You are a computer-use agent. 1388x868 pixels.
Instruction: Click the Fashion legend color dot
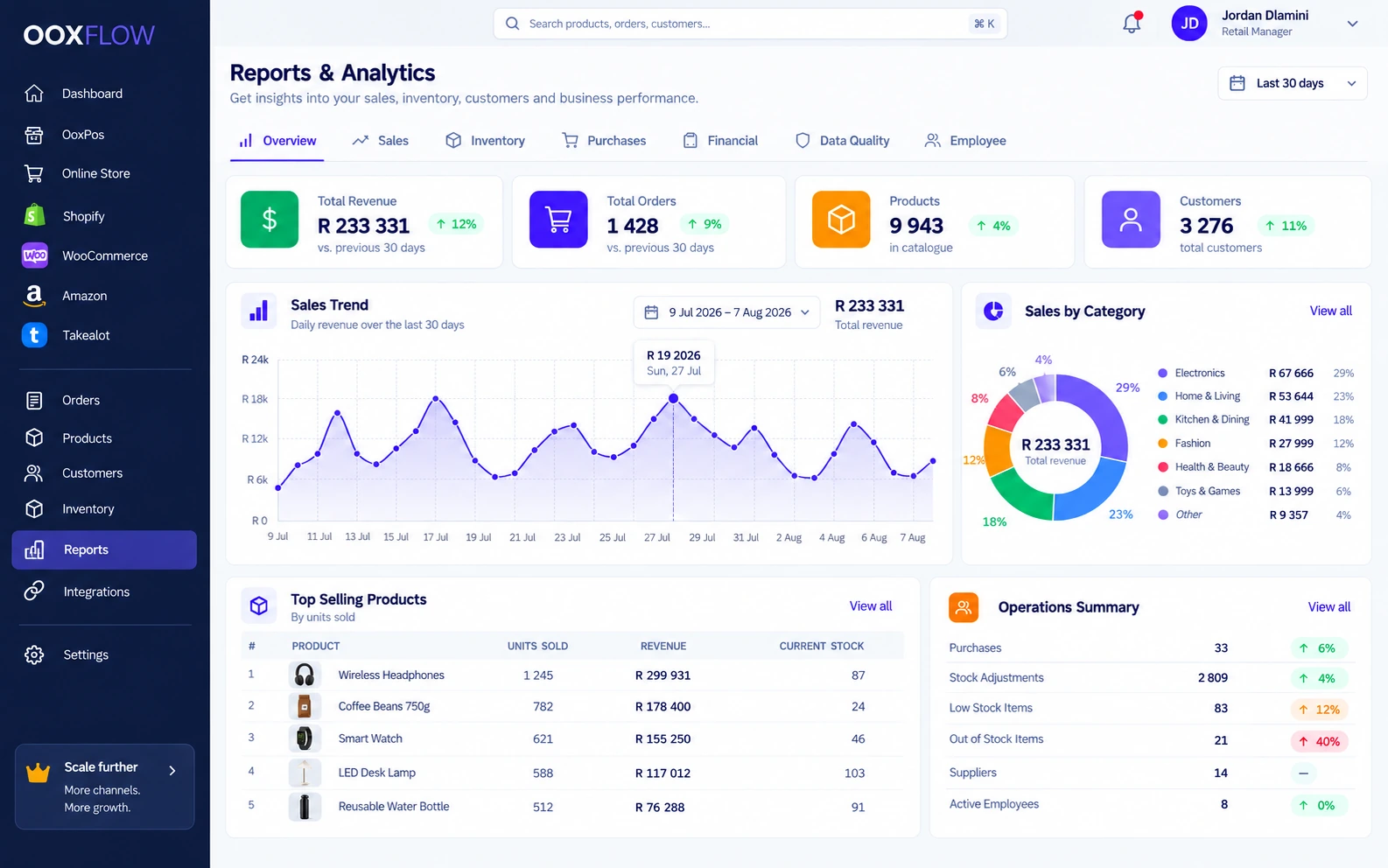click(x=1163, y=444)
